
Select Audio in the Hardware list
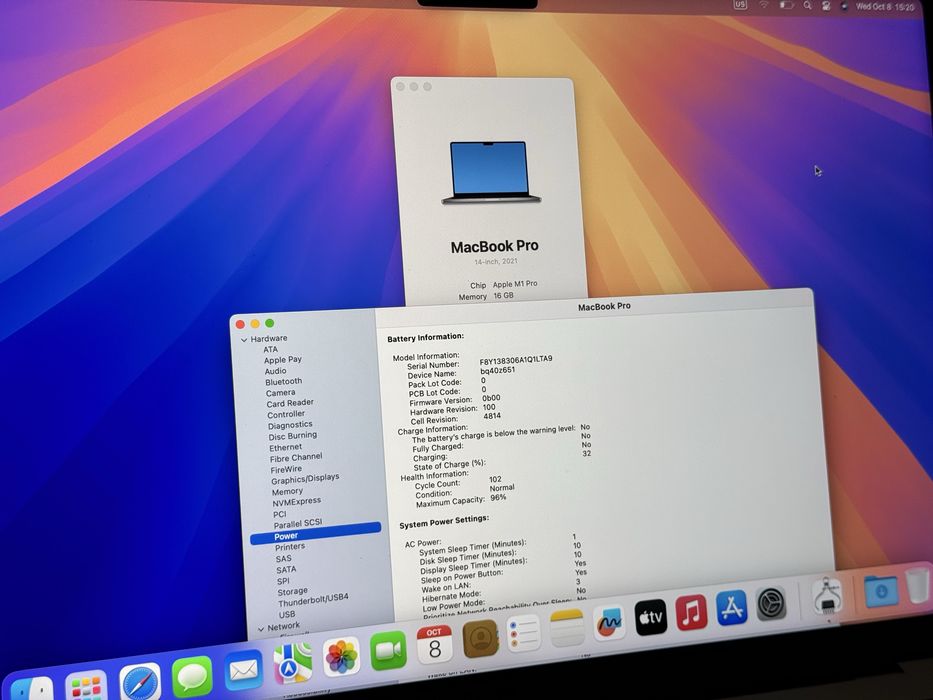[275, 370]
